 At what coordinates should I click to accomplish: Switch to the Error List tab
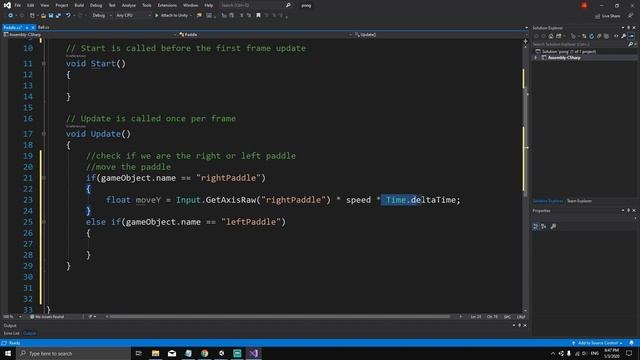click(x=11, y=333)
